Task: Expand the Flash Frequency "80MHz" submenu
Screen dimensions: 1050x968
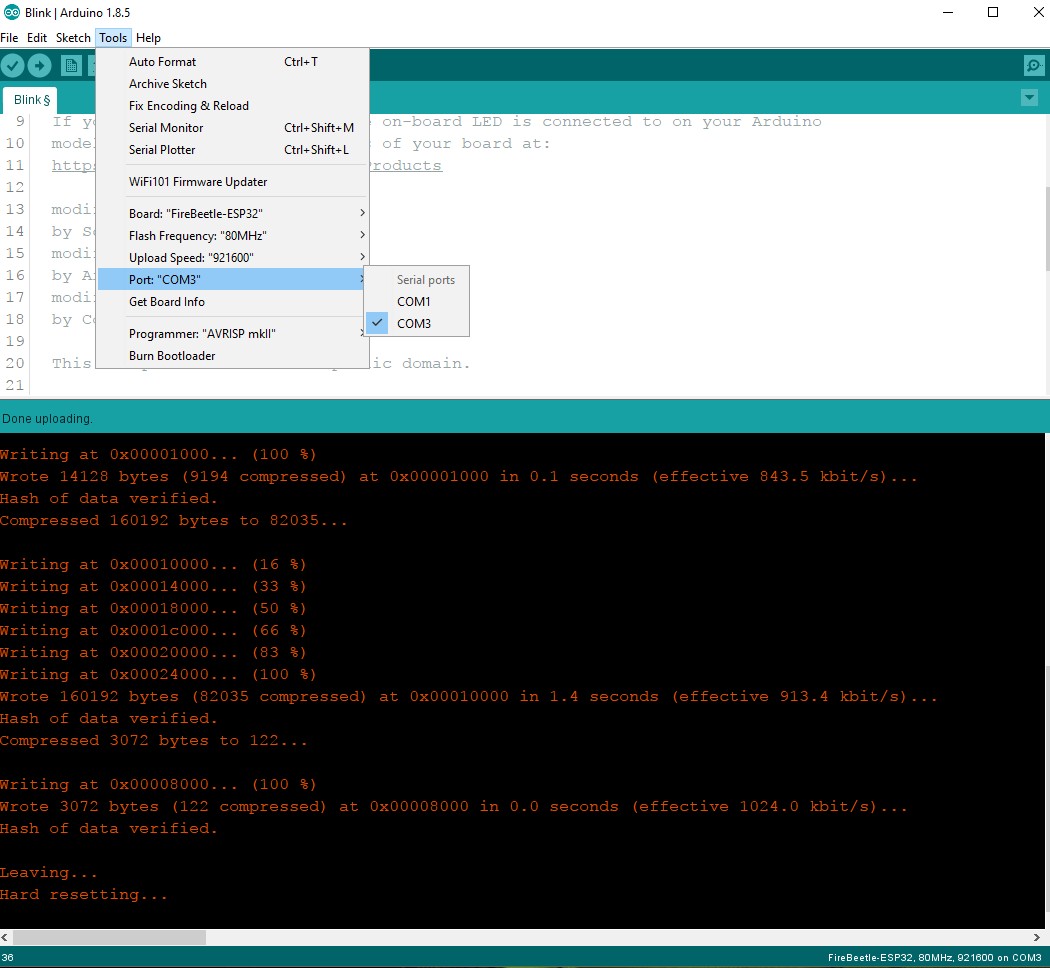Action: (x=233, y=236)
